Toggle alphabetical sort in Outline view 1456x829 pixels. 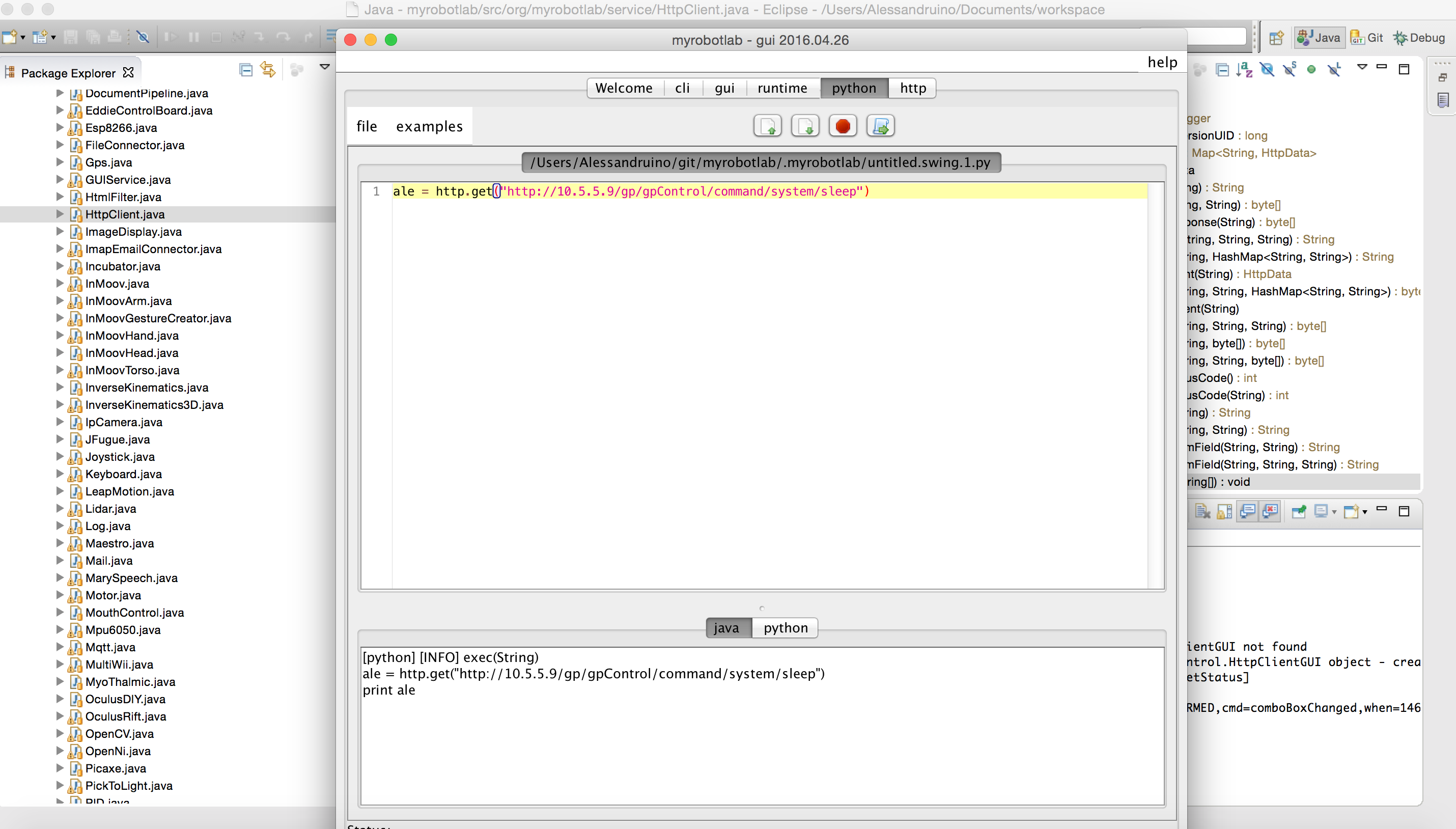[1244, 70]
